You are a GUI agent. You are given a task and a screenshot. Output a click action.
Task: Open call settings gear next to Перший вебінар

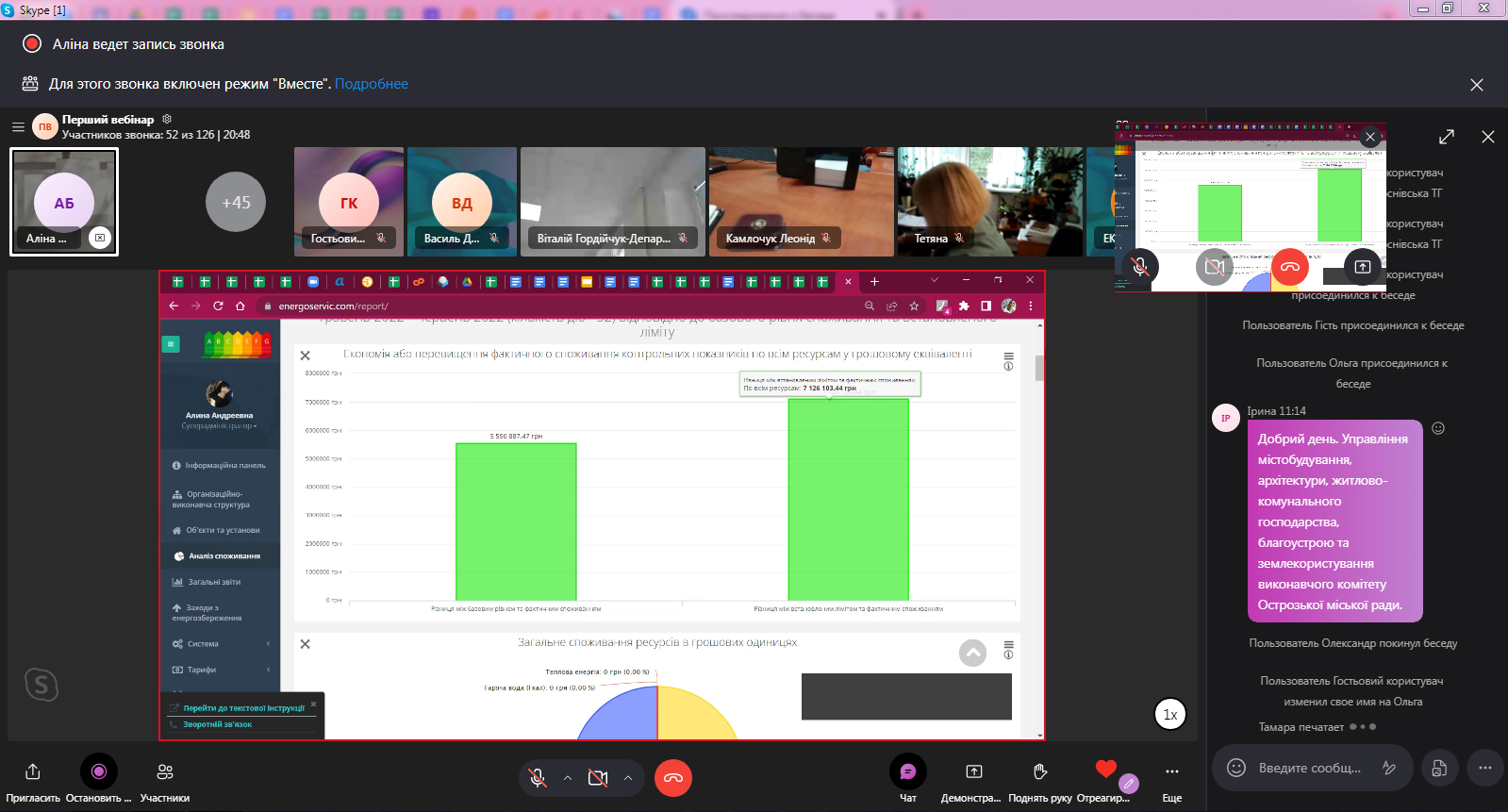167,119
